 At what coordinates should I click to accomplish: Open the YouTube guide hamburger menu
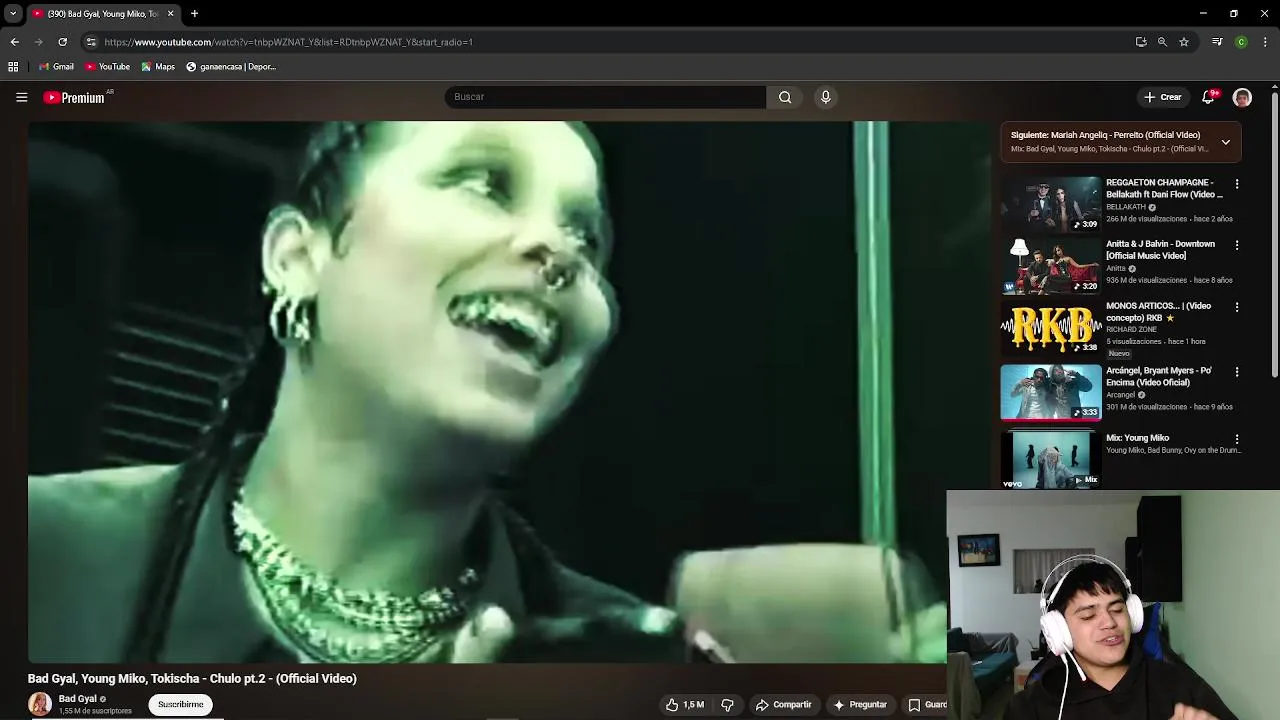[21, 97]
